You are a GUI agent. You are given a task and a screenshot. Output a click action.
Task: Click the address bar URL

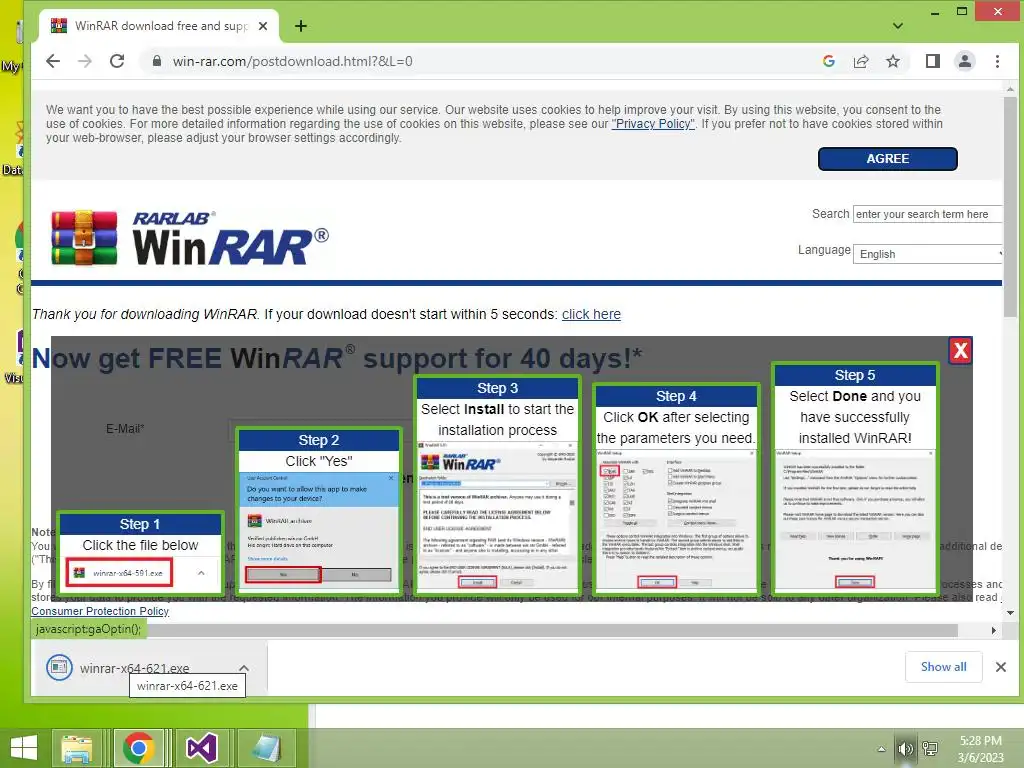pos(293,61)
